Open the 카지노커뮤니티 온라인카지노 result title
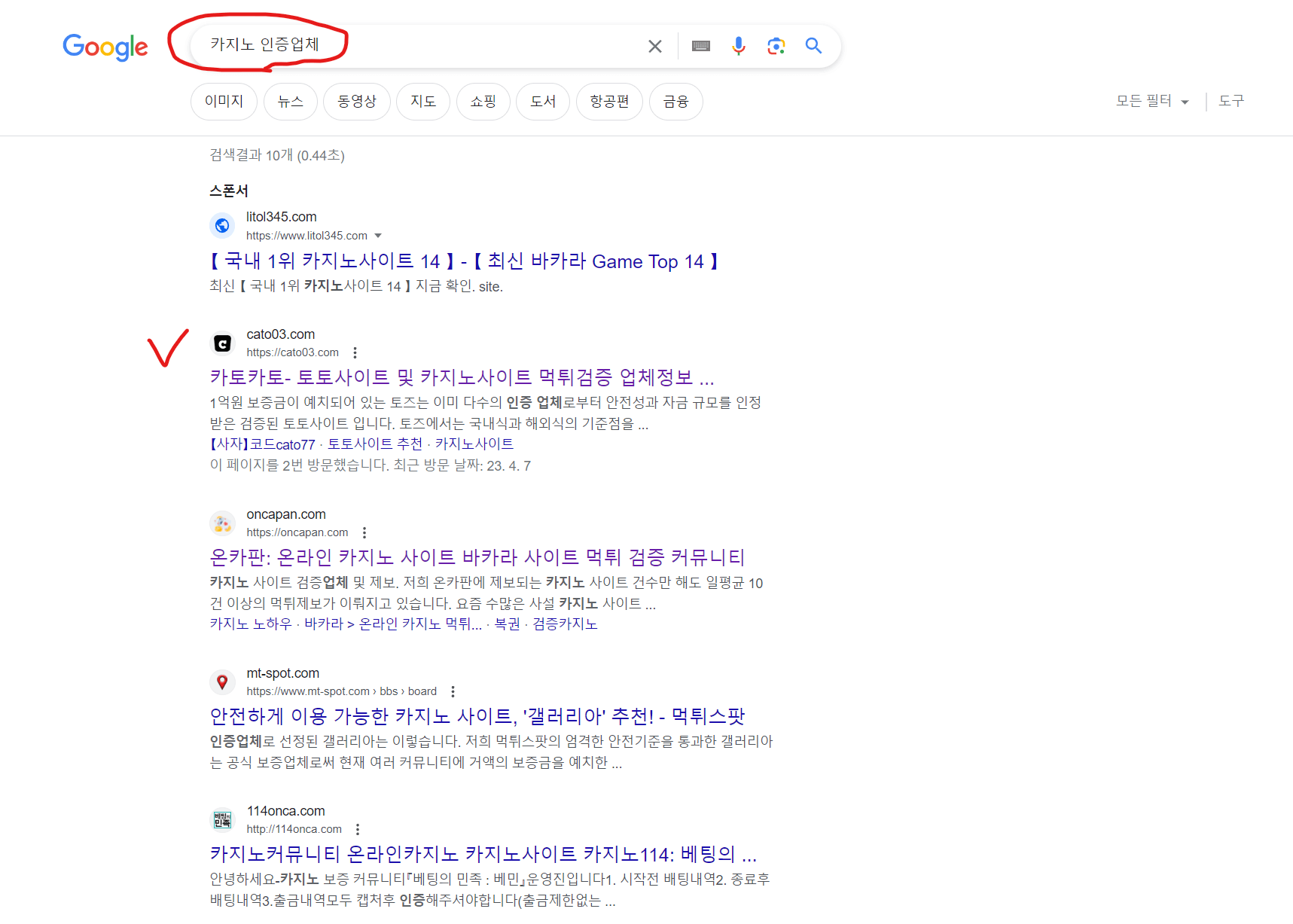 (483, 854)
